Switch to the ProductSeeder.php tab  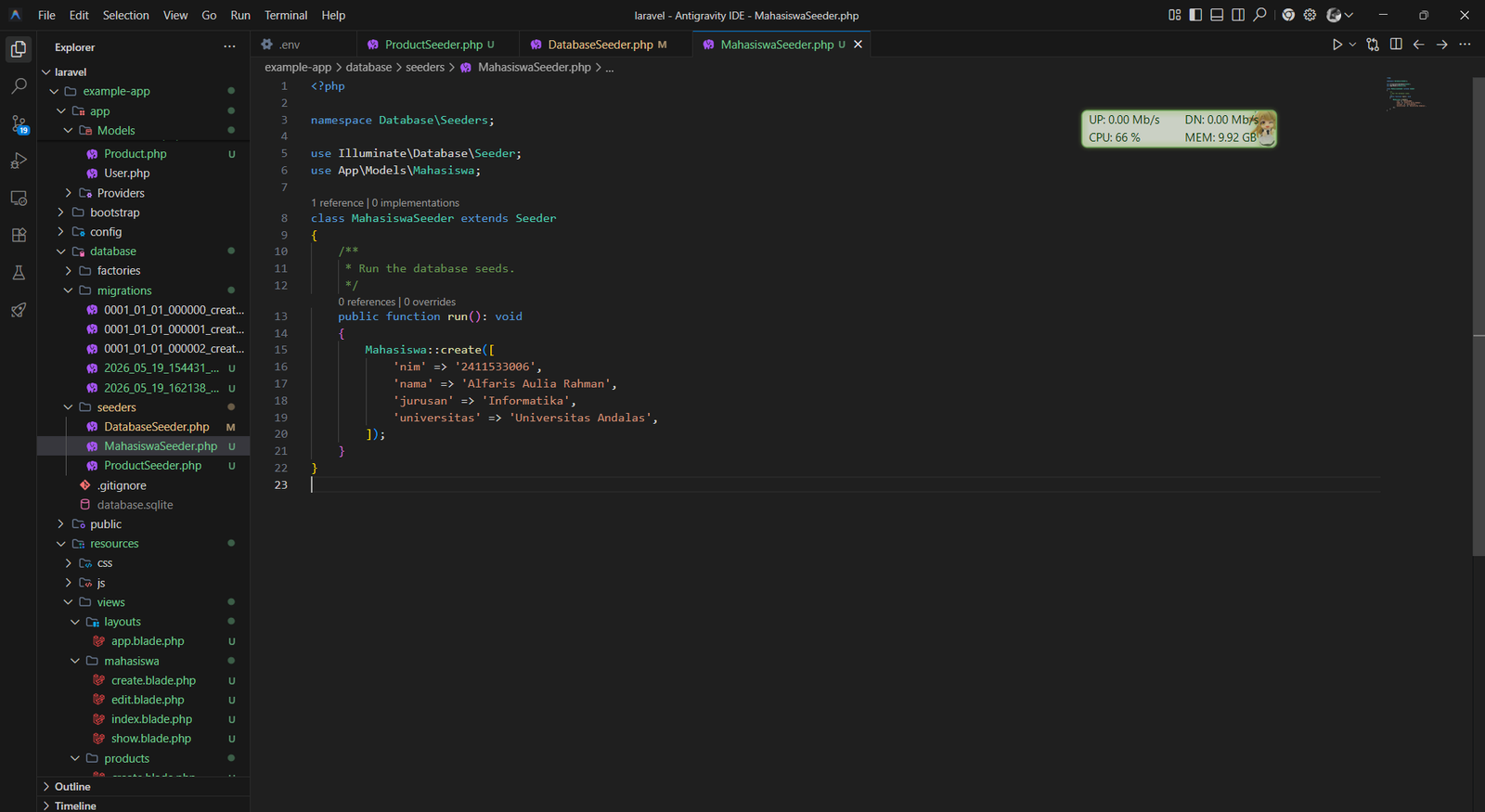438,45
